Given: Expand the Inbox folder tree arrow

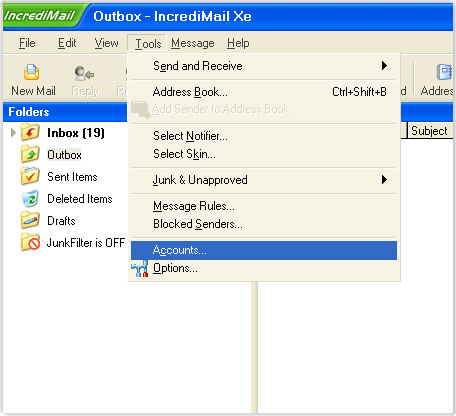Looking at the screenshot, I should click(13, 133).
